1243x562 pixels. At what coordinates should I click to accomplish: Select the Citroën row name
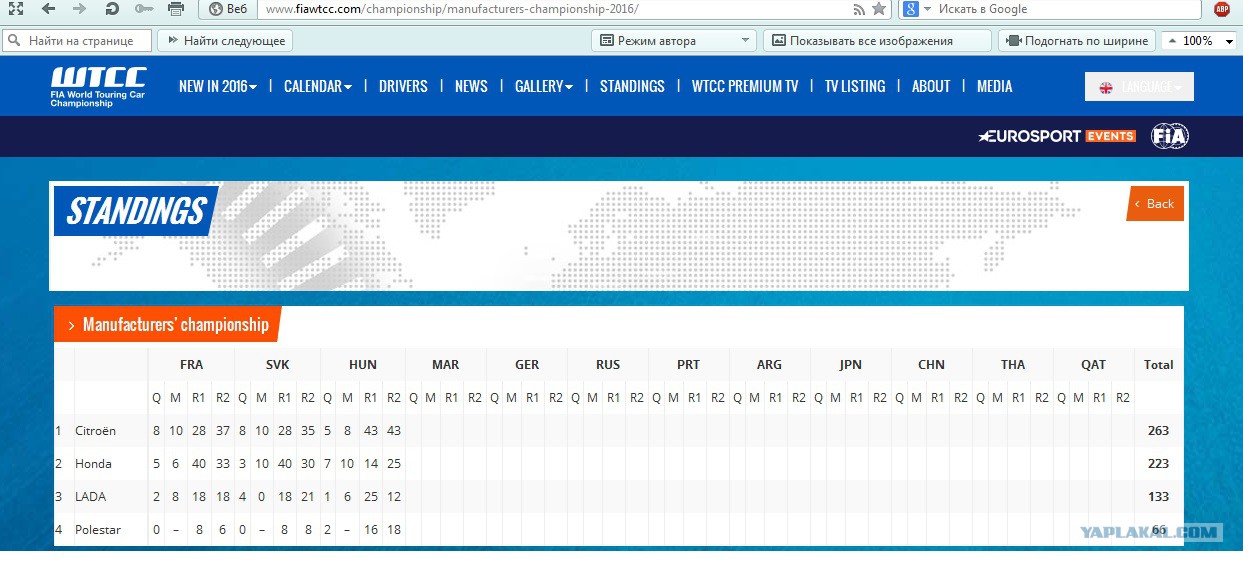point(95,430)
